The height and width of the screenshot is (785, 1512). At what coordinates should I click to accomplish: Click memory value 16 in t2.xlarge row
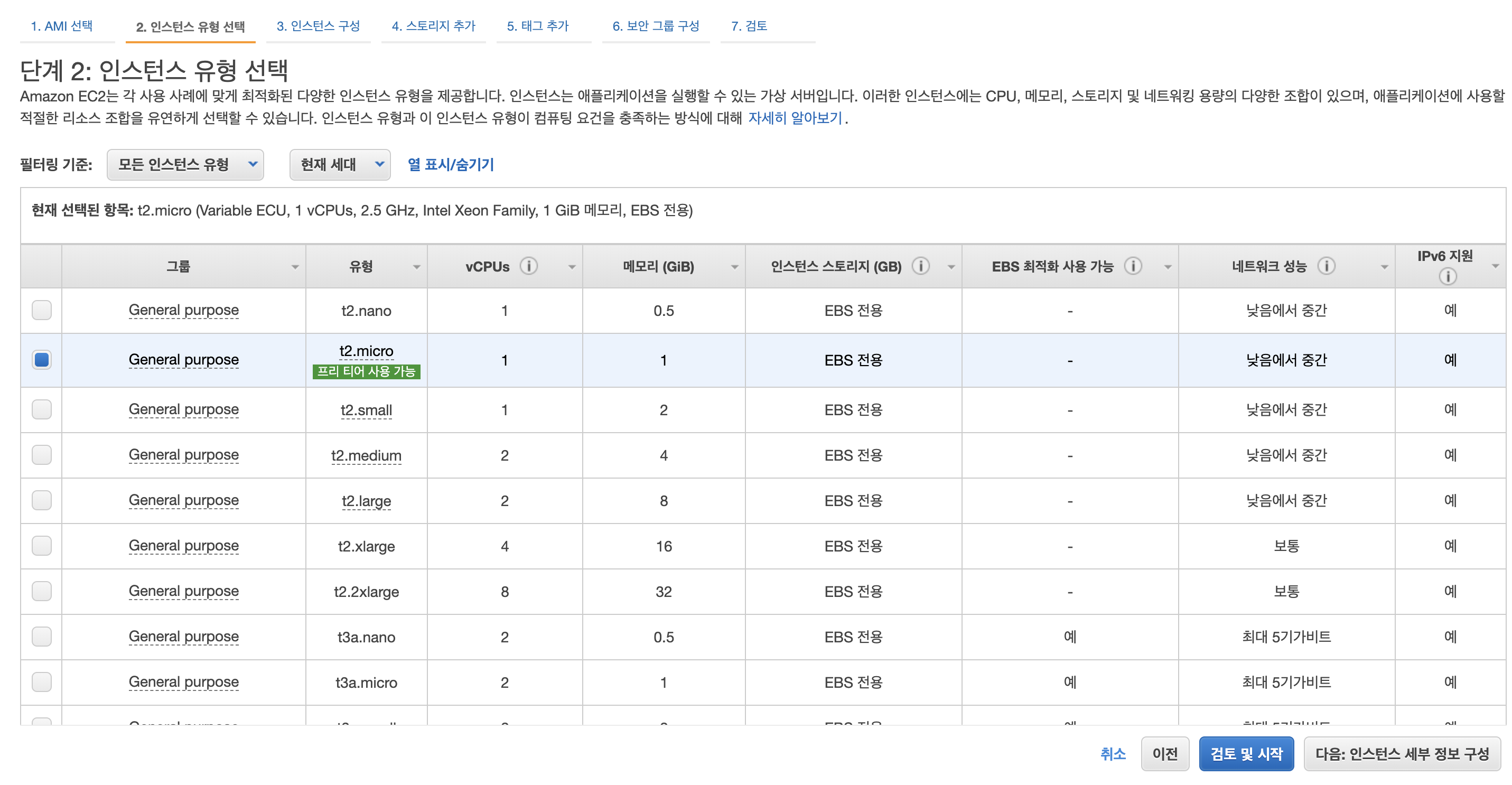point(664,547)
